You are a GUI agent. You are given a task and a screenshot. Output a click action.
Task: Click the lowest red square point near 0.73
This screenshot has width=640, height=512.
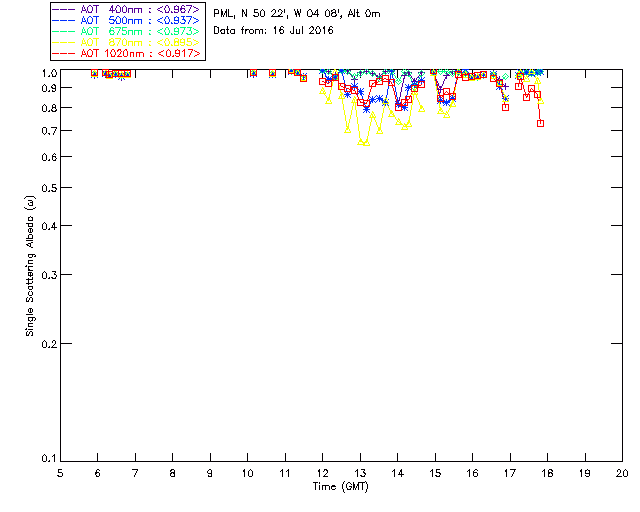[x=540, y=123]
